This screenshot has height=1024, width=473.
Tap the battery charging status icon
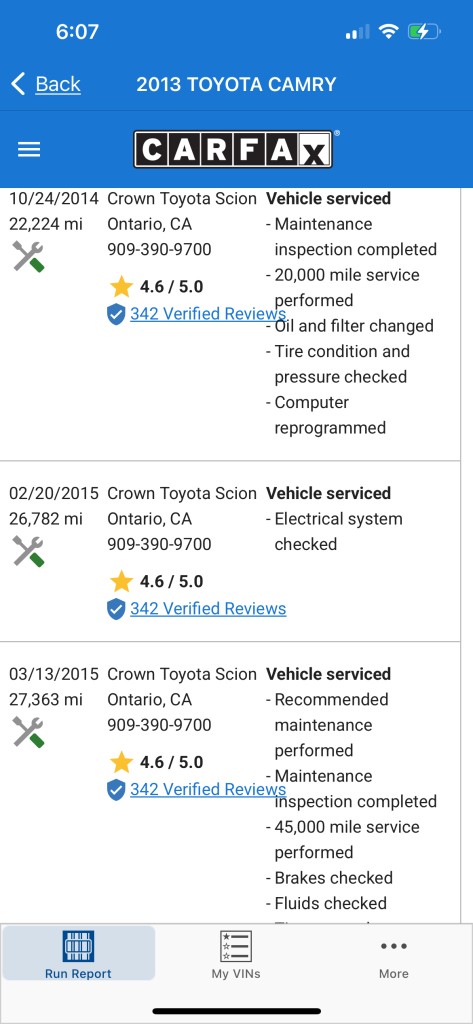tap(424, 31)
